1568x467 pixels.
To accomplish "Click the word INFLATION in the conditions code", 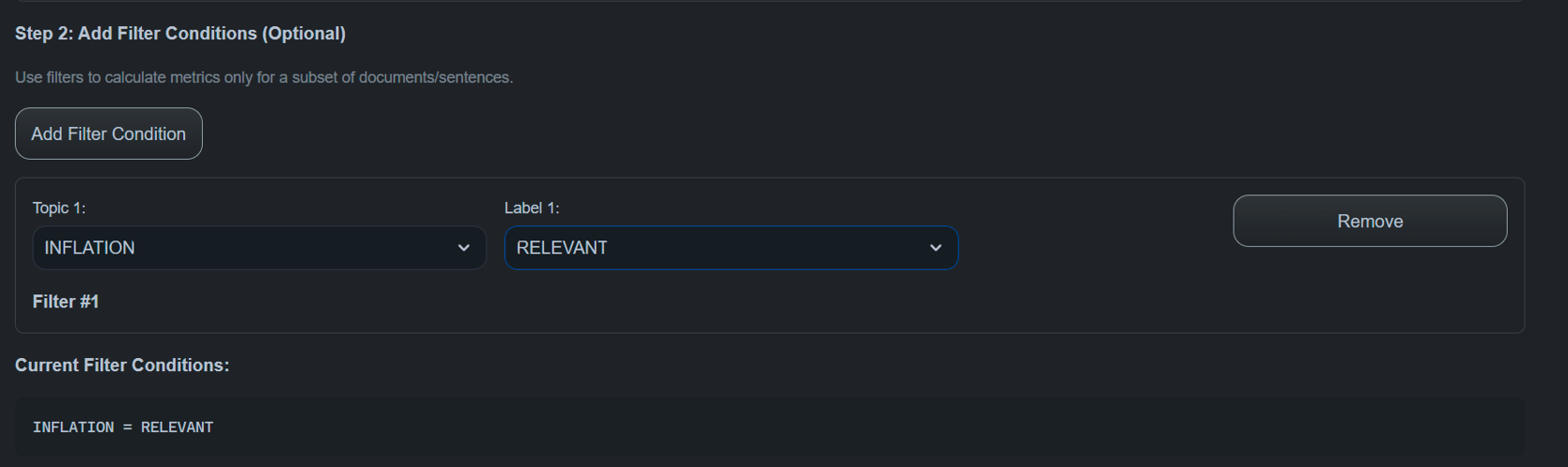I will click(73, 428).
